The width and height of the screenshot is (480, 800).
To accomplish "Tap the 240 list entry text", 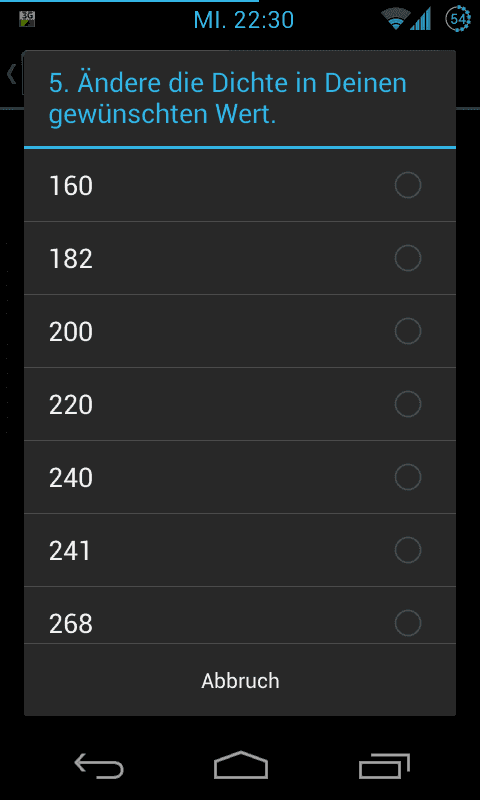I will [71, 478].
